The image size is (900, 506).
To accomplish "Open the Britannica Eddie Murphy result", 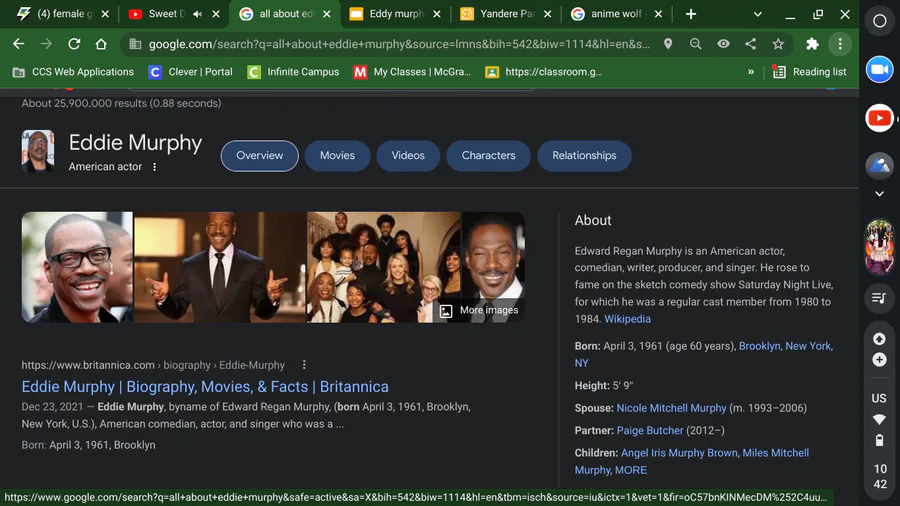I will tap(205, 387).
